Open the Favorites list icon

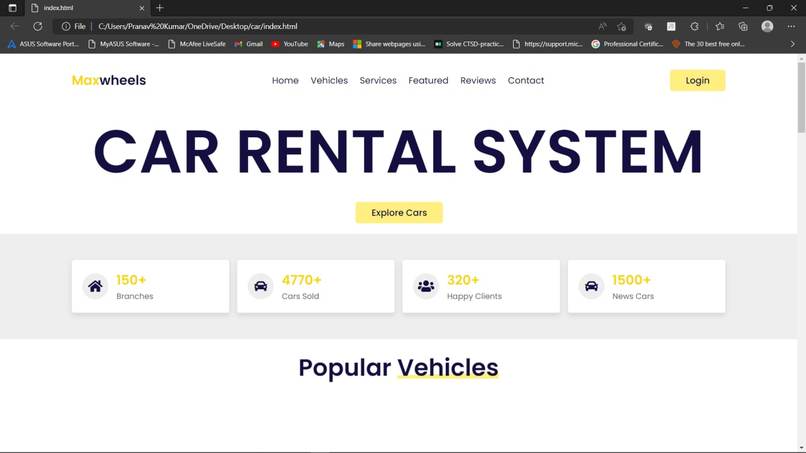pos(720,26)
